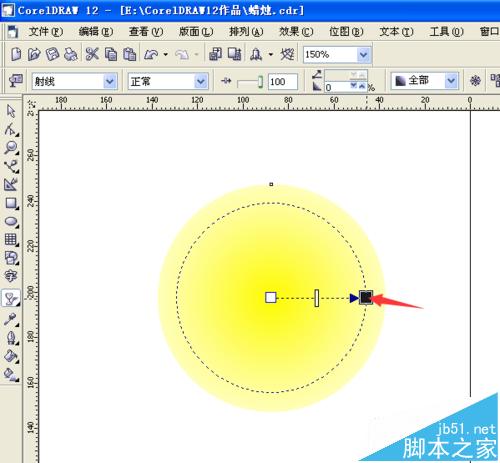Open the 工具 menu
Screen dimensions: 500x463
pos(446,32)
